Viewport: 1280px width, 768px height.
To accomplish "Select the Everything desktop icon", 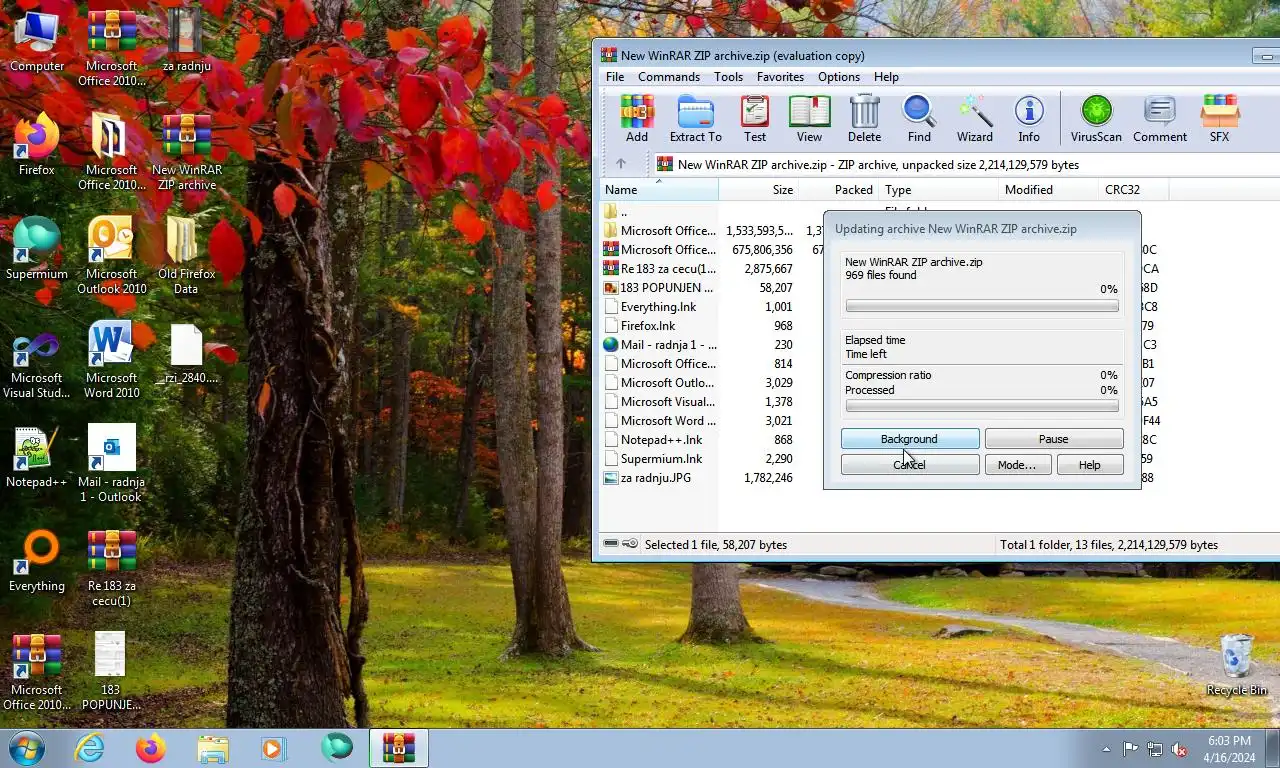I will click(37, 561).
